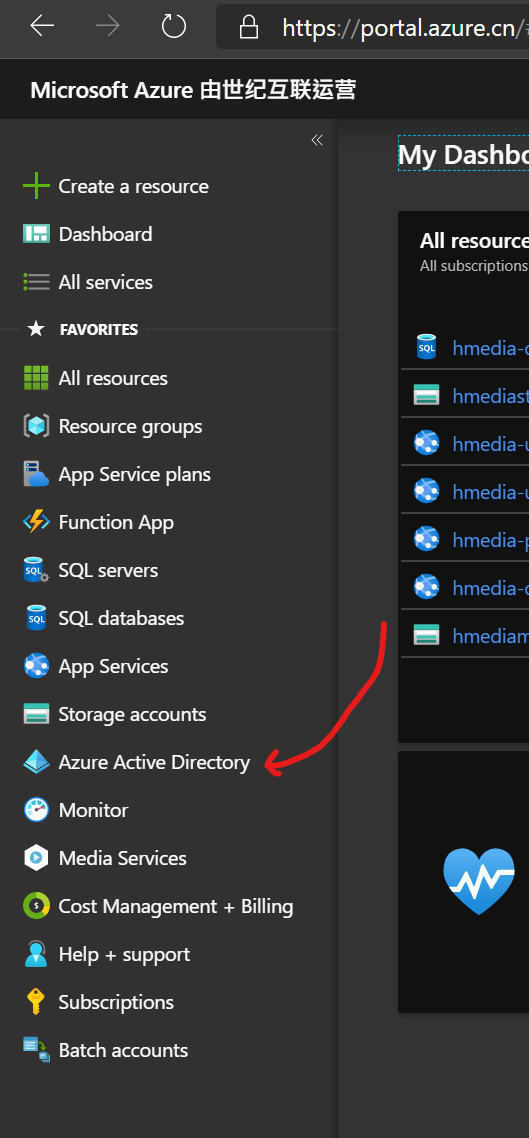Click the Batch accounts icon

click(x=36, y=1050)
